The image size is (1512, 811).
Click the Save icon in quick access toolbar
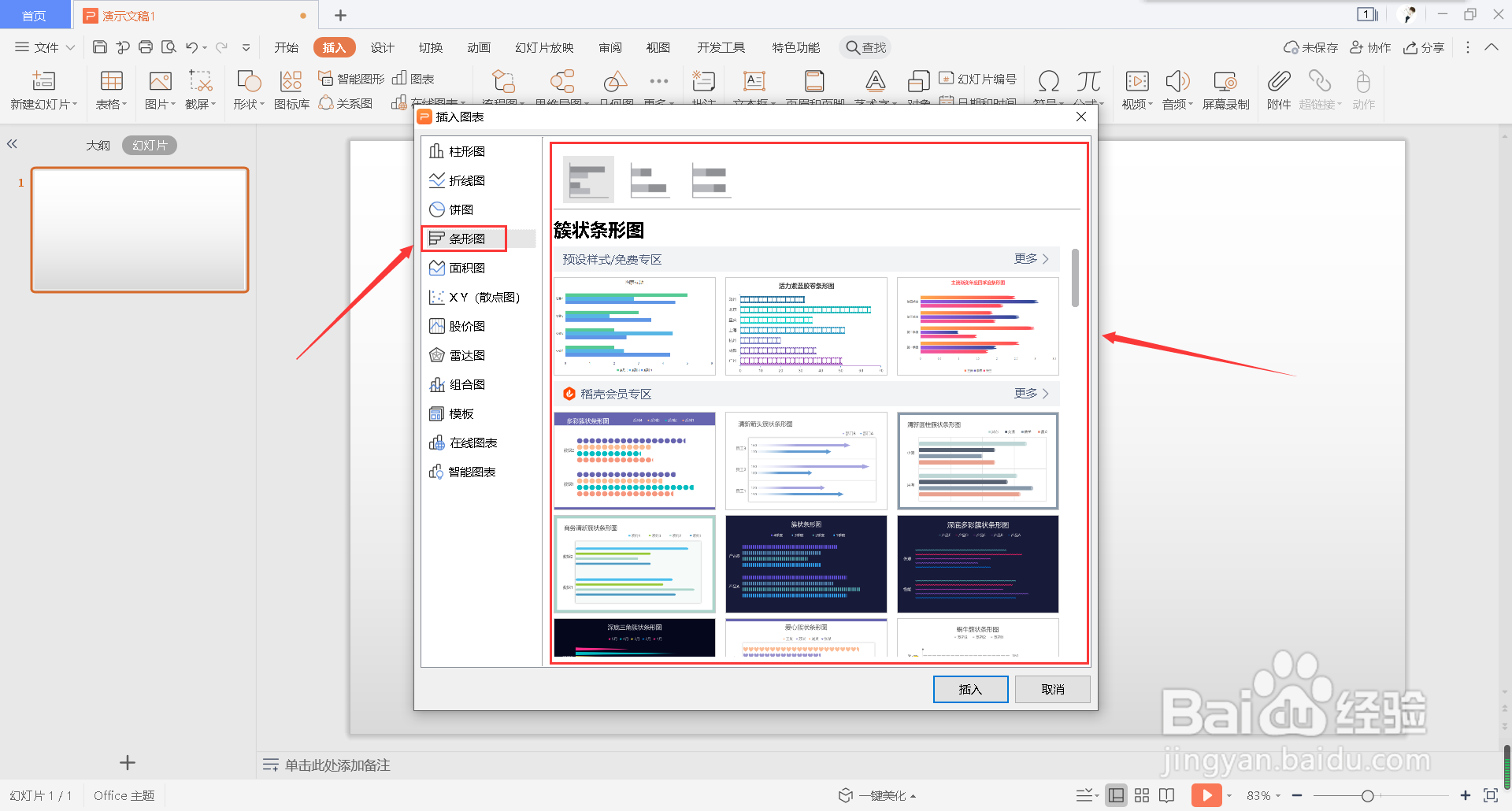point(100,47)
